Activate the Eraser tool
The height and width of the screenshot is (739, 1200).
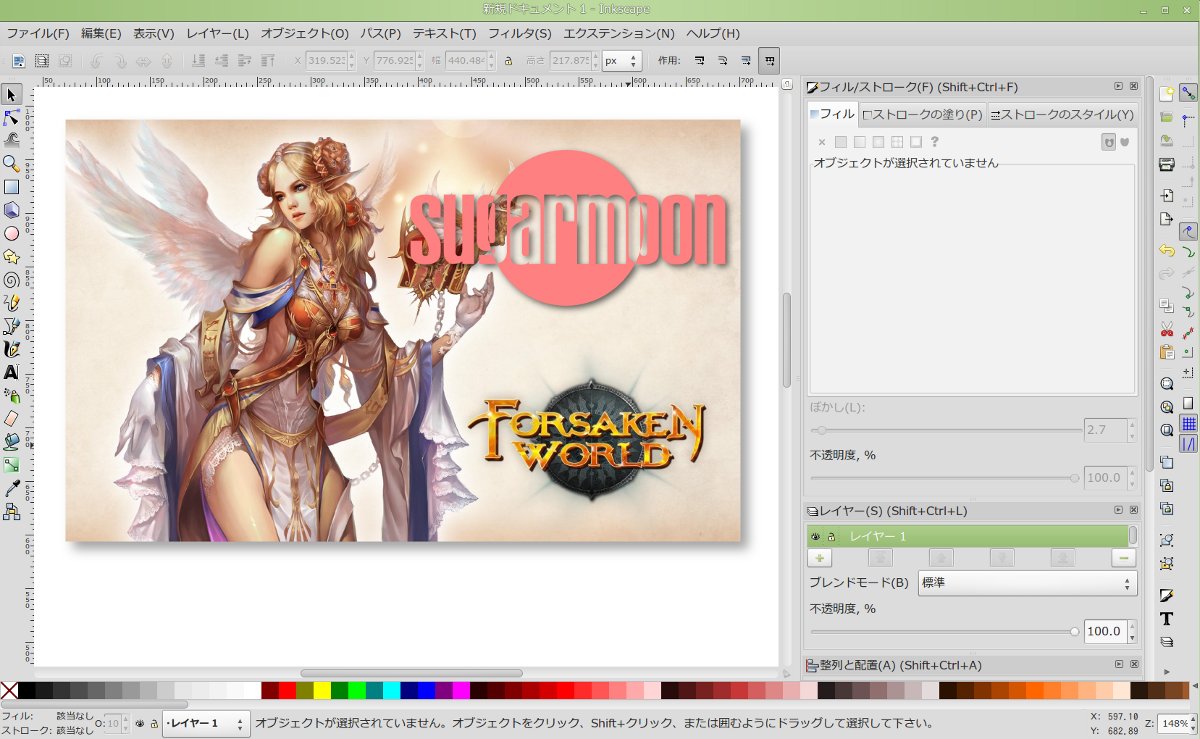coord(11,418)
